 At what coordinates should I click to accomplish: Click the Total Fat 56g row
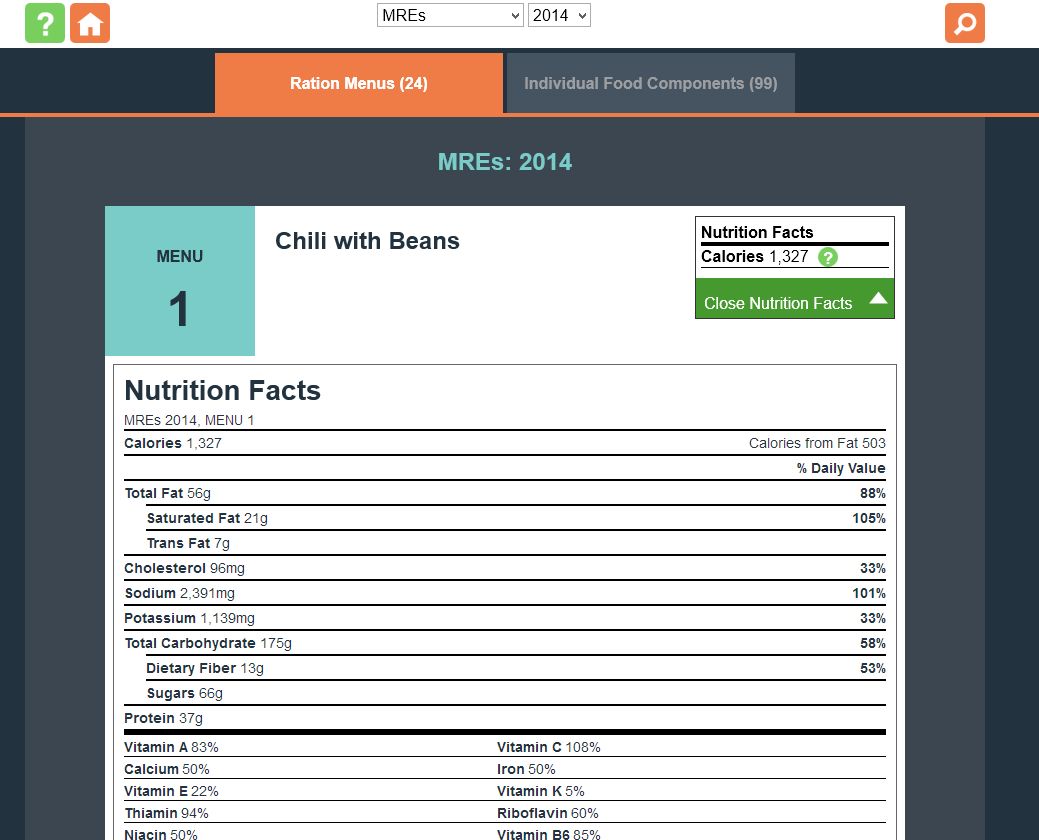tap(166, 493)
